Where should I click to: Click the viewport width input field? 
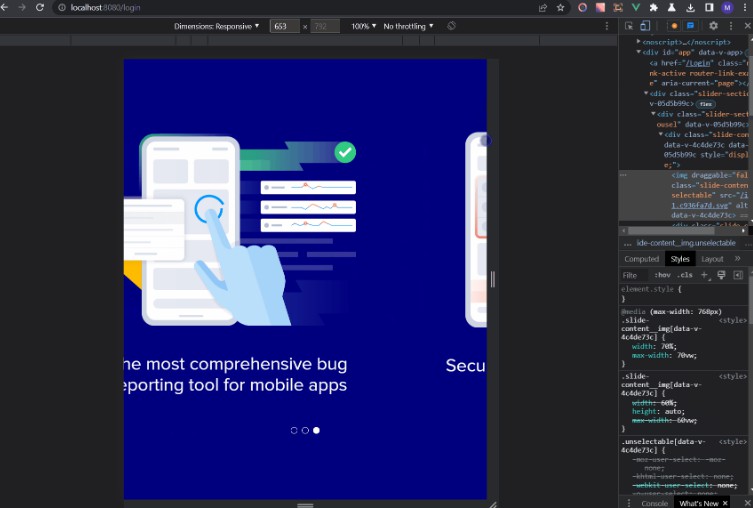285,25
